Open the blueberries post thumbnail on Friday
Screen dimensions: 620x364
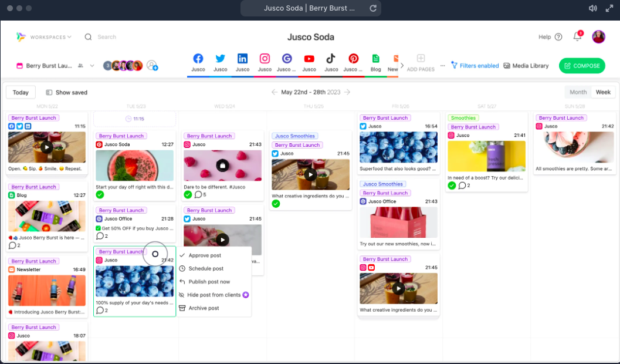pyautogui.click(x=399, y=147)
